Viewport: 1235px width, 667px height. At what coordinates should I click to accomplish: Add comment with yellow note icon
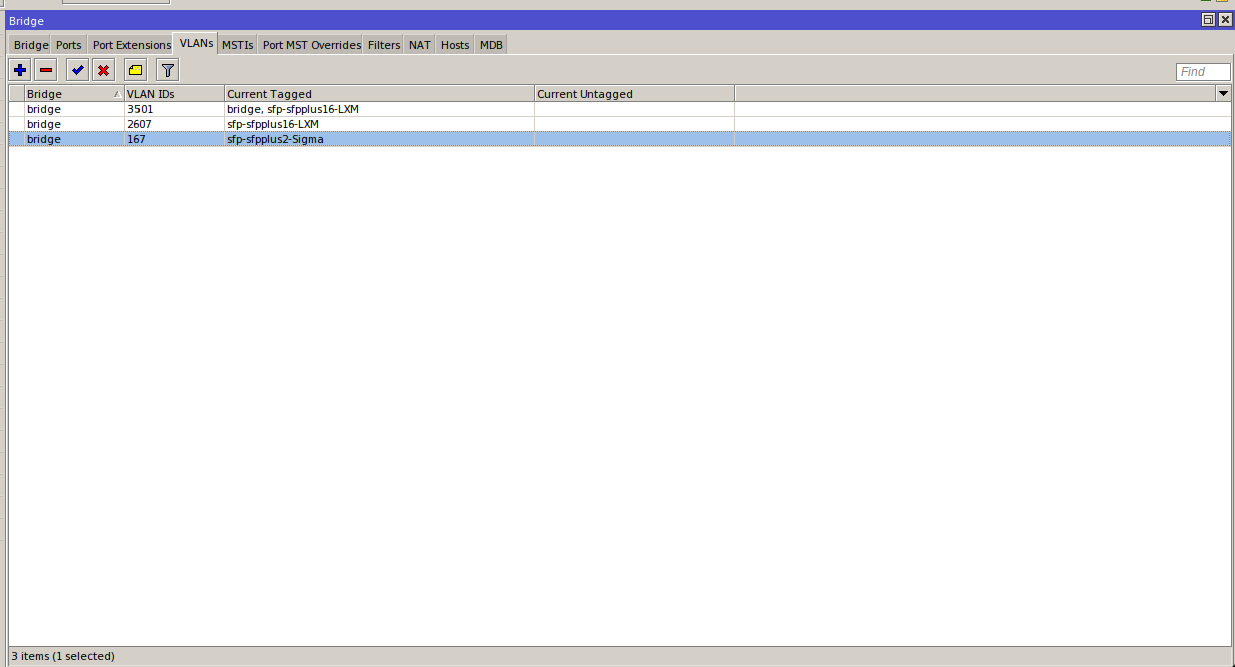[x=135, y=70]
